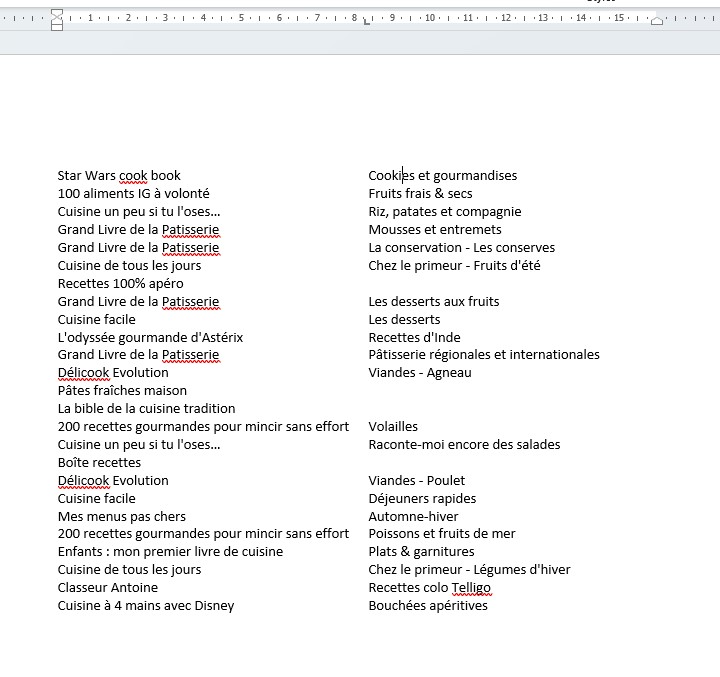Screen dimensions: 720x677
Task: Click on "Pâtisserie régionales et internationales"
Action: [x=483, y=355]
